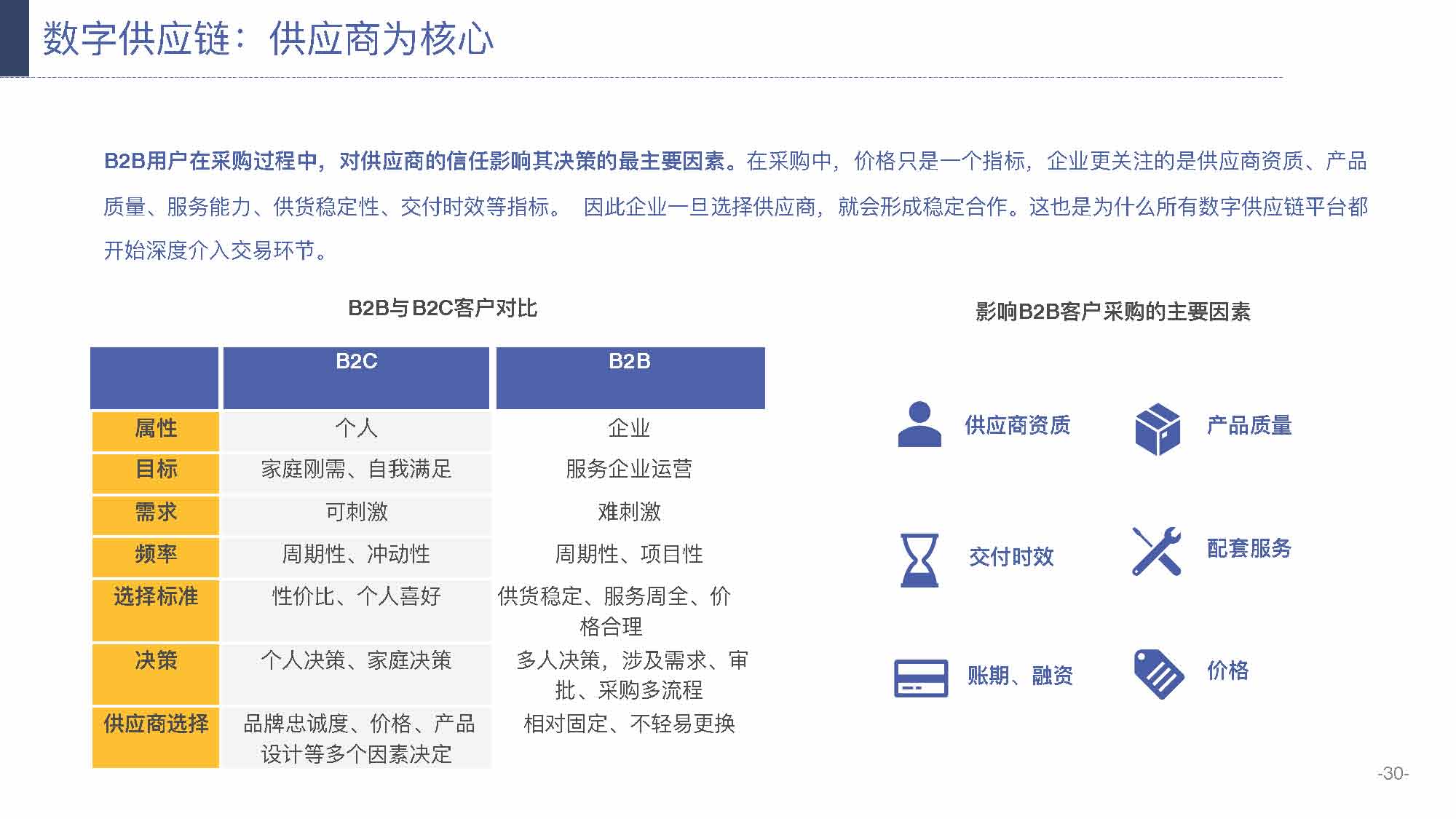Select the 相对固定、不轻易更换 cell

point(630,737)
